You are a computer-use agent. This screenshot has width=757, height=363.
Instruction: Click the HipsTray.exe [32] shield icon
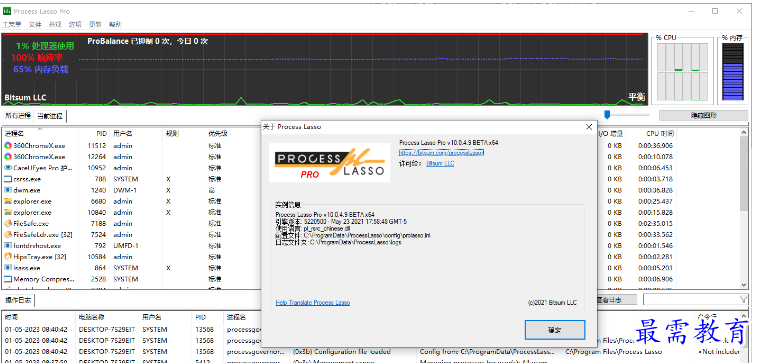click(x=8, y=257)
